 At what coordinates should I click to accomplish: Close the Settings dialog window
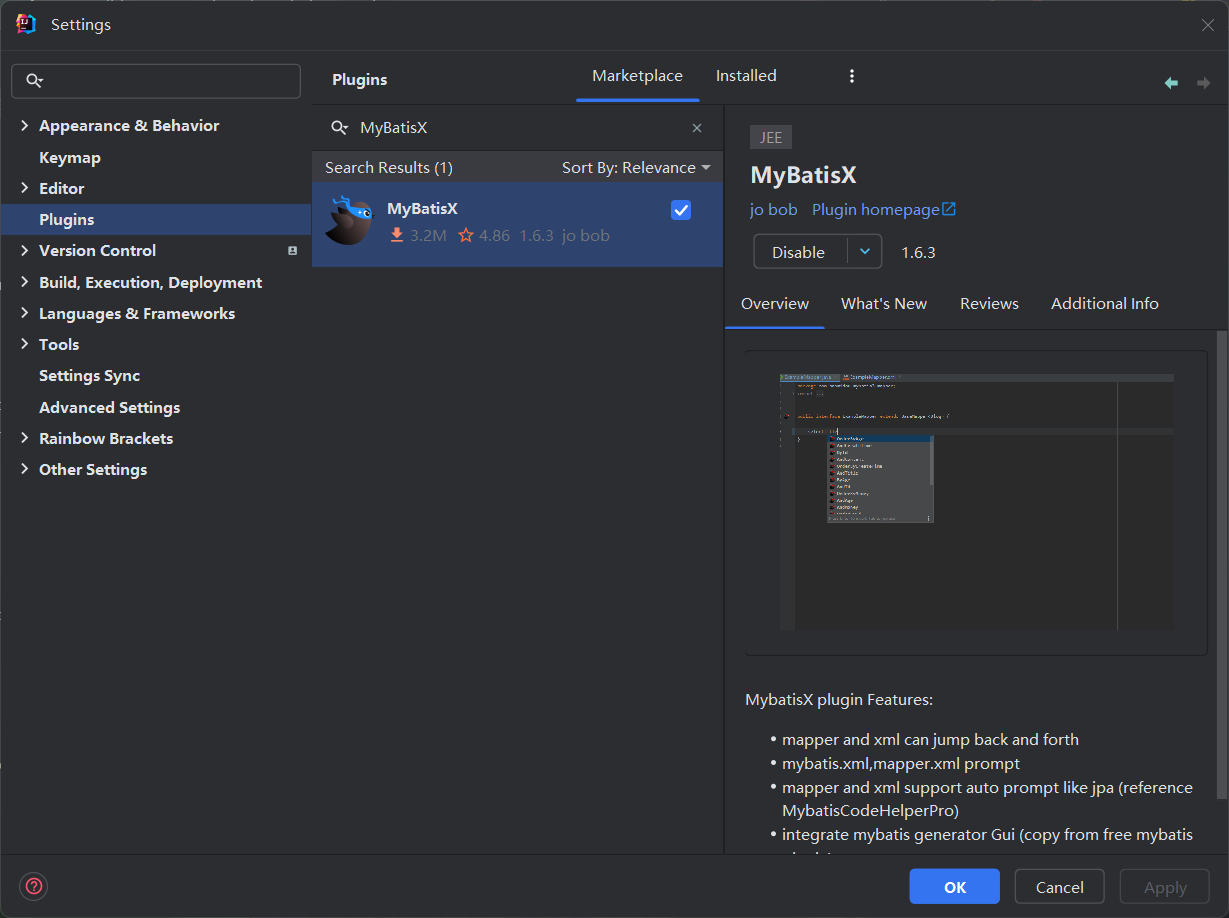[x=1208, y=25]
